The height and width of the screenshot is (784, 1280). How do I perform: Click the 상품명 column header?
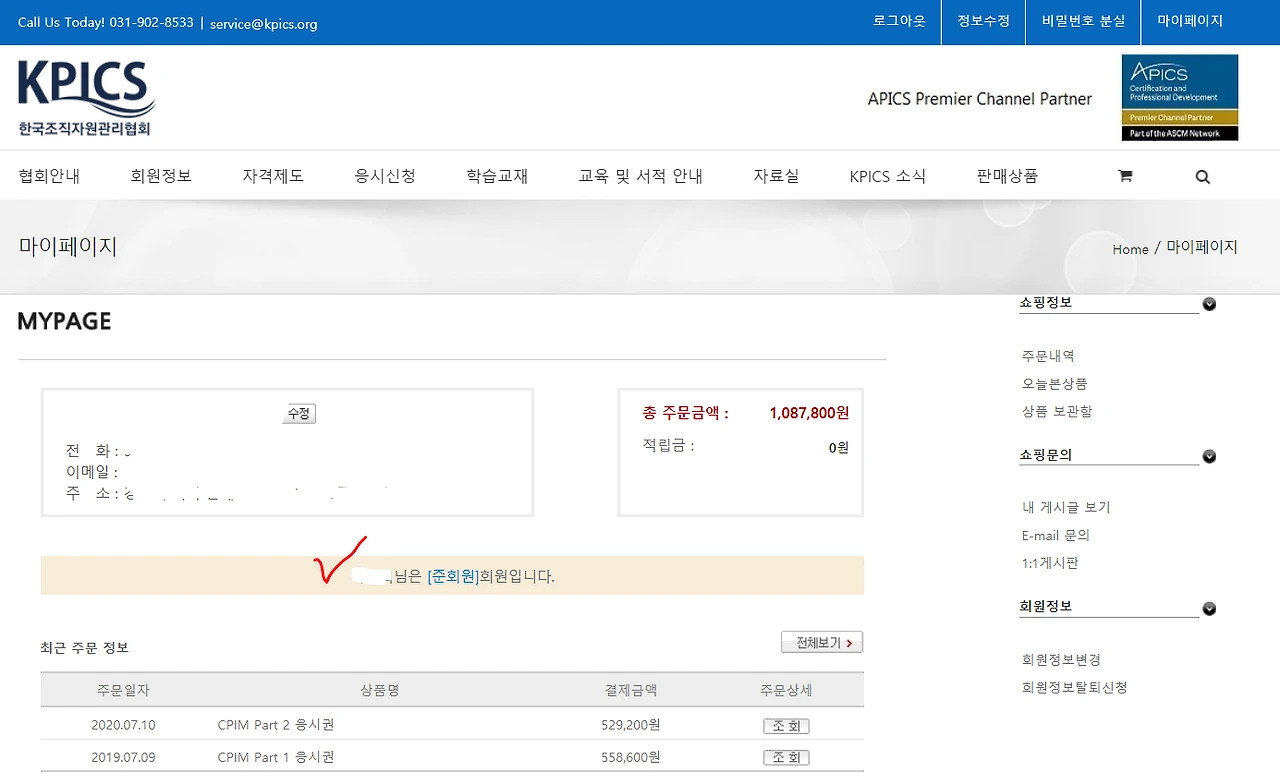click(x=380, y=690)
